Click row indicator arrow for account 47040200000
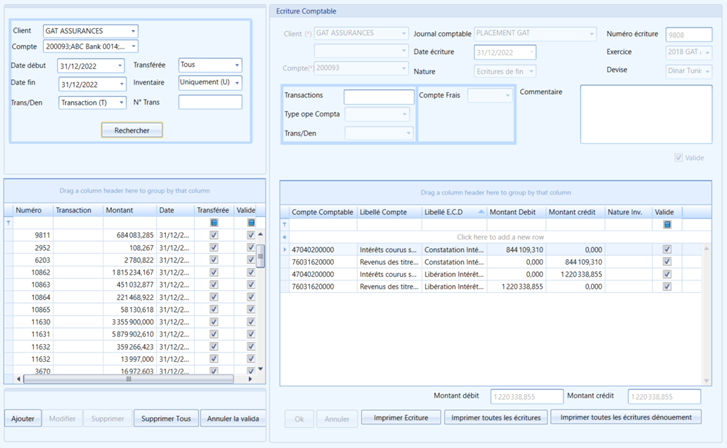The image size is (727, 448). [x=285, y=250]
